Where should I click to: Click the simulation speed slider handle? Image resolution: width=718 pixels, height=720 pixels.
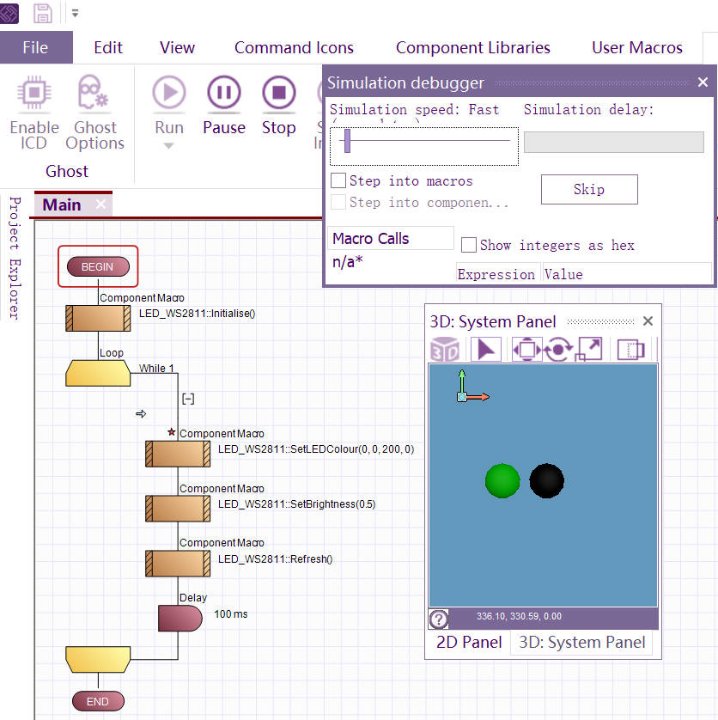pos(346,141)
